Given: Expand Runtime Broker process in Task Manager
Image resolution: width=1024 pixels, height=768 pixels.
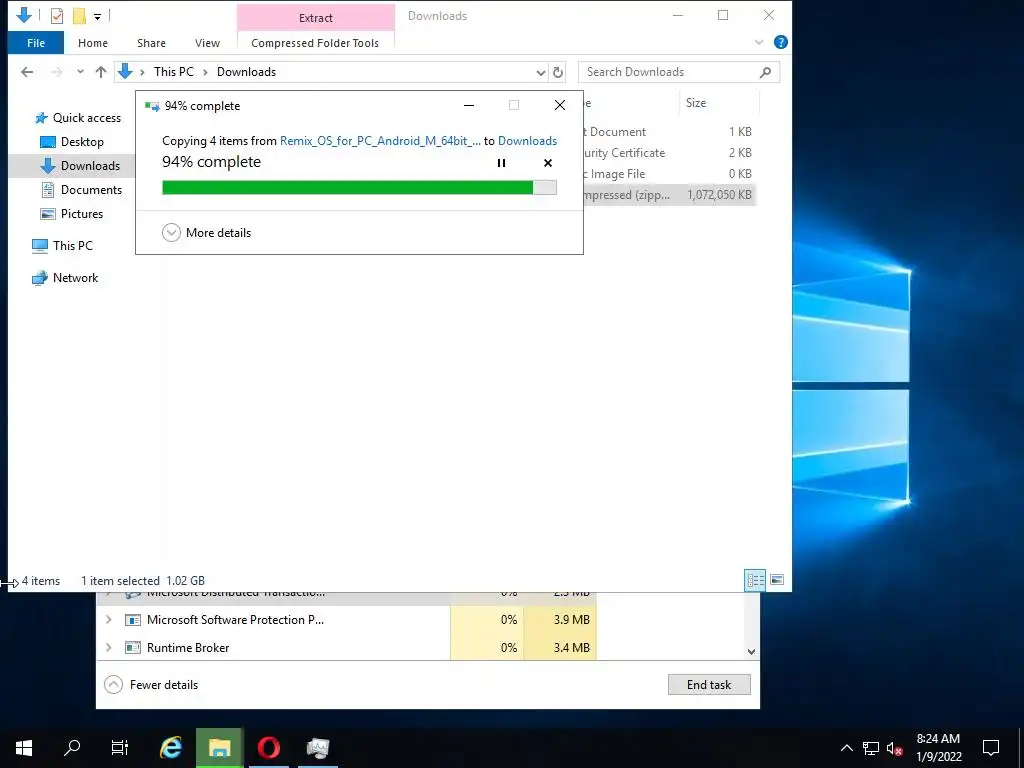Looking at the screenshot, I should point(108,648).
